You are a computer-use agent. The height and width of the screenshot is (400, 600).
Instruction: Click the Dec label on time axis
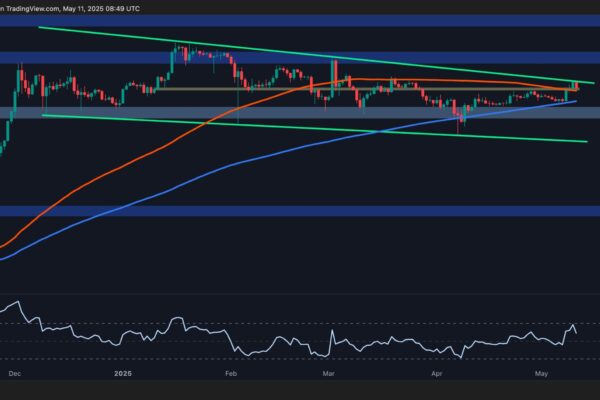(x=15, y=374)
